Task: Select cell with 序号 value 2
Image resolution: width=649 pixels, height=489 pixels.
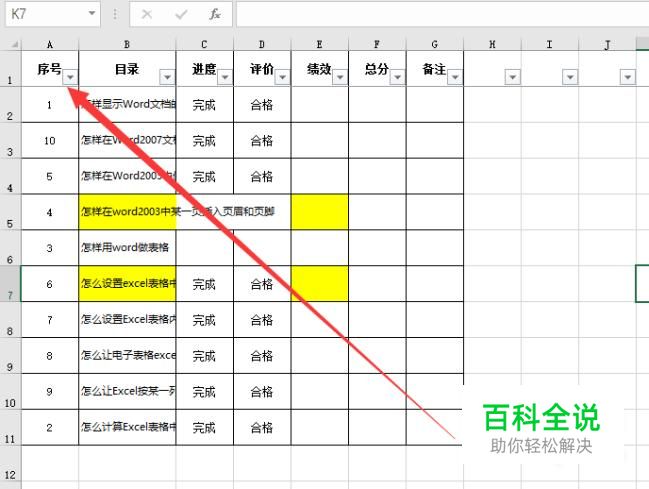Action: [50, 427]
